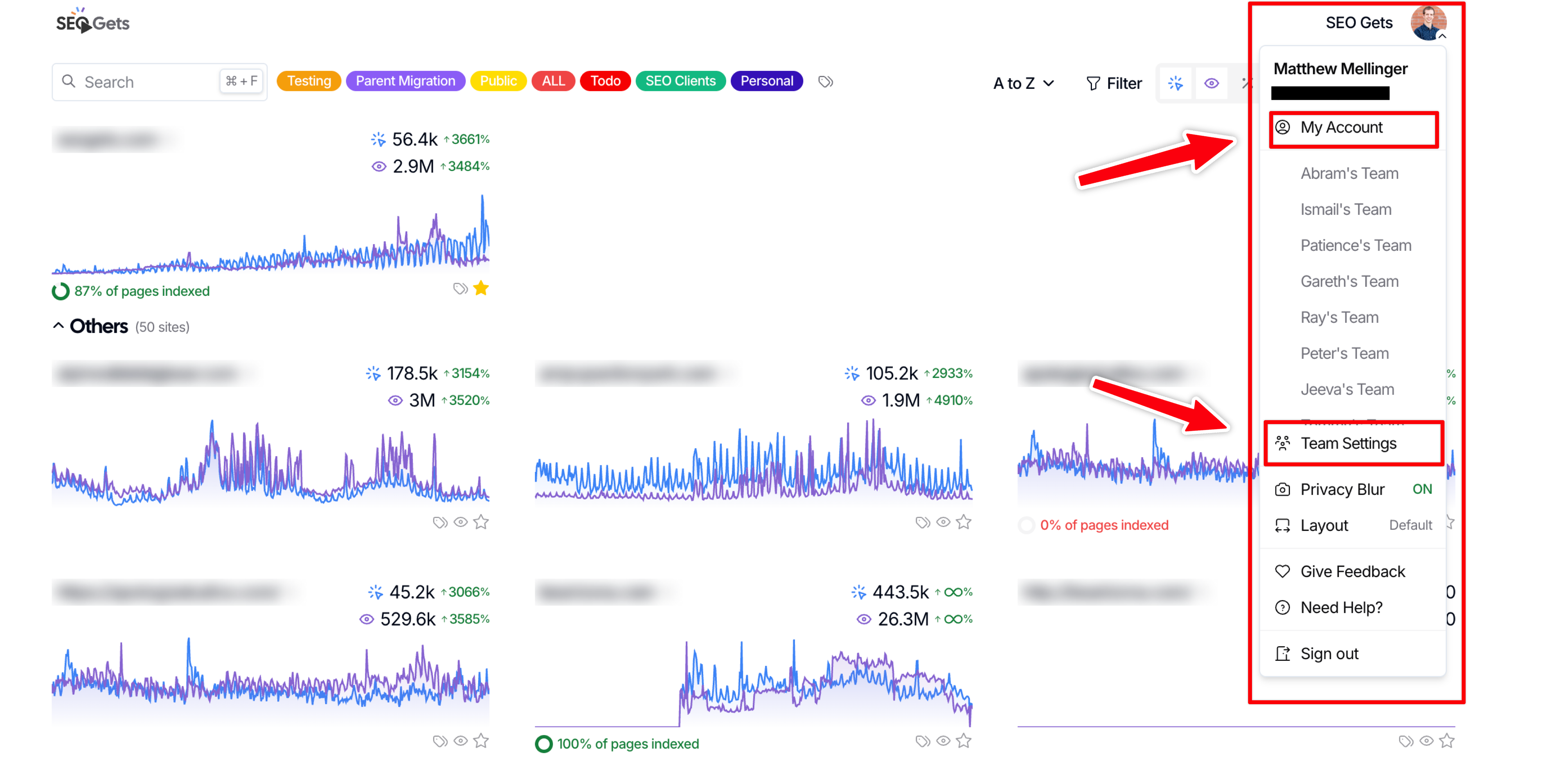Image resolution: width=1565 pixels, height=784 pixels.
Task: Toggle eye visibility on 45.2k site card
Action: (x=461, y=741)
